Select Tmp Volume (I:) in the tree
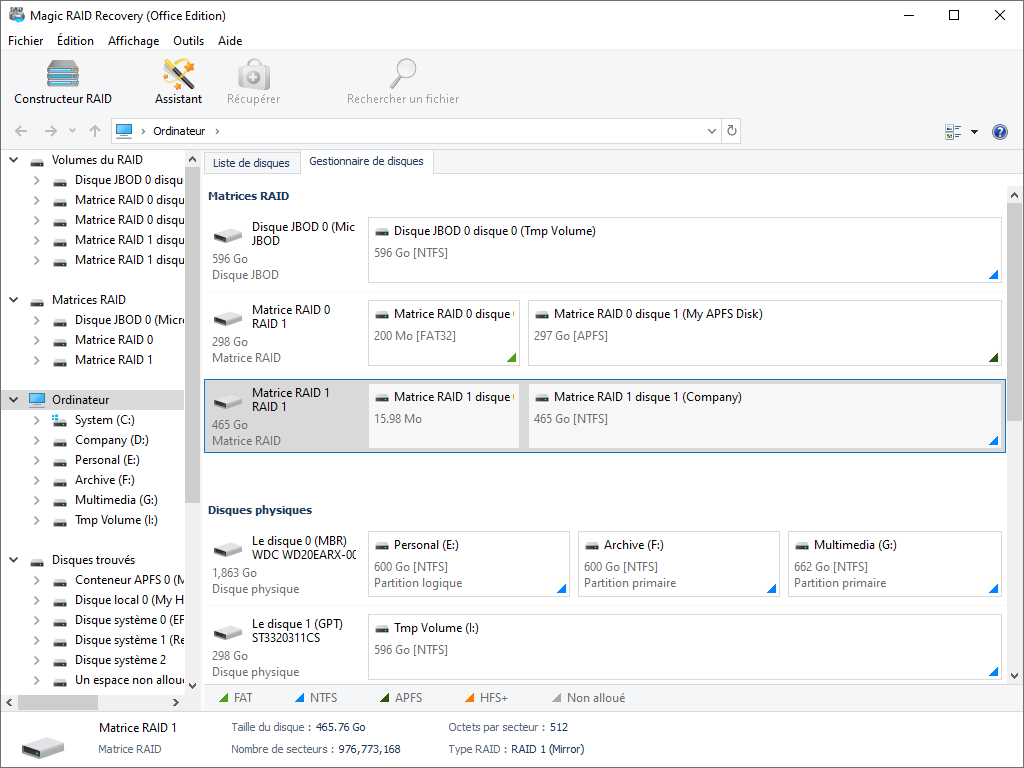The height and width of the screenshot is (768, 1024). click(116, 520)
